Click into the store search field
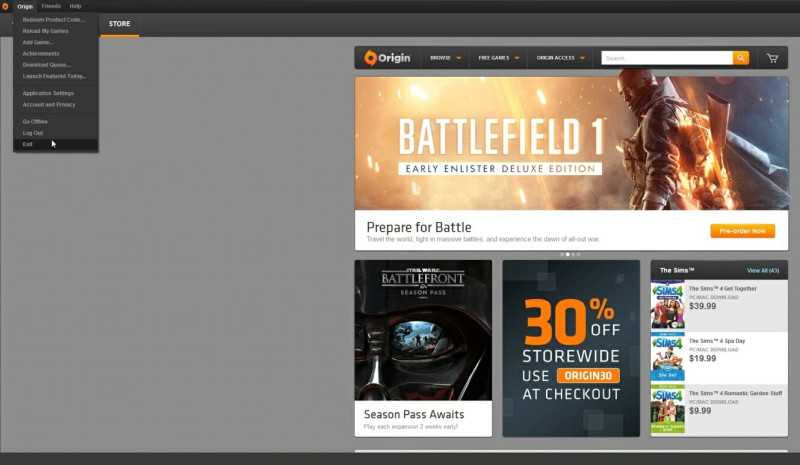The image size is (800, 465). 667,58
